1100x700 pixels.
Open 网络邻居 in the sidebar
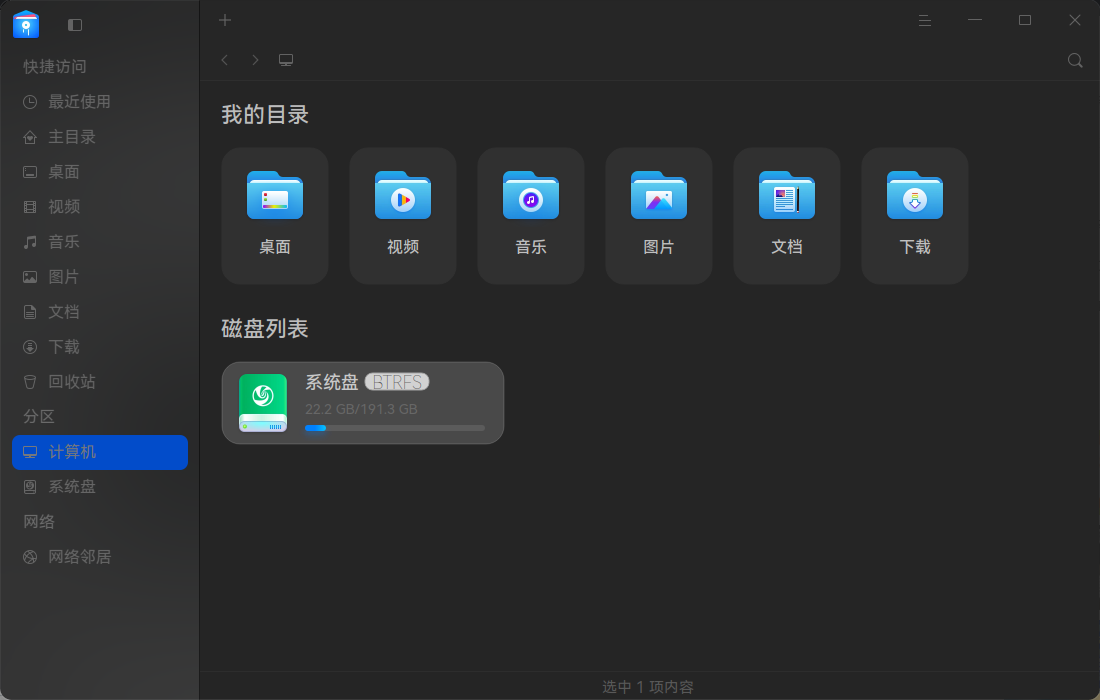[100, 557]
